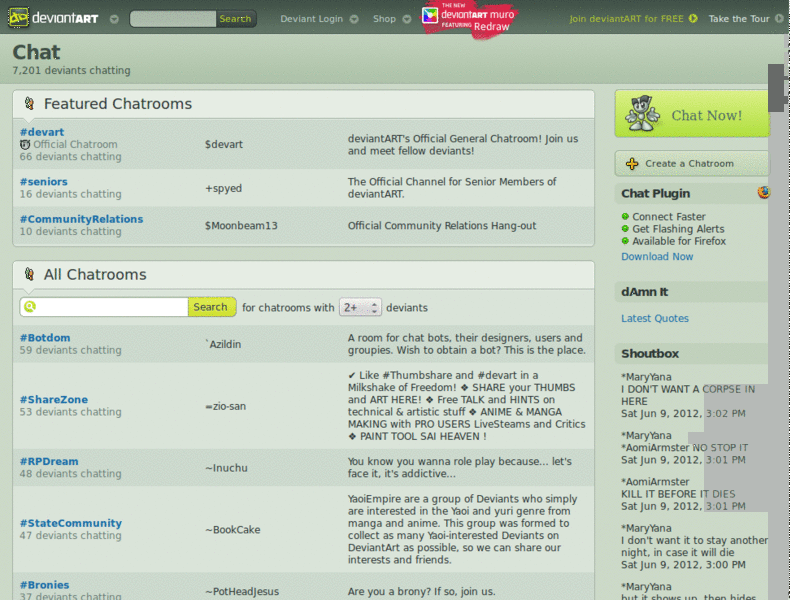Open the $Moonbeam13 profile
This screenshot has height=600, width=800.
pyautogui.click(x=241, y=226)
